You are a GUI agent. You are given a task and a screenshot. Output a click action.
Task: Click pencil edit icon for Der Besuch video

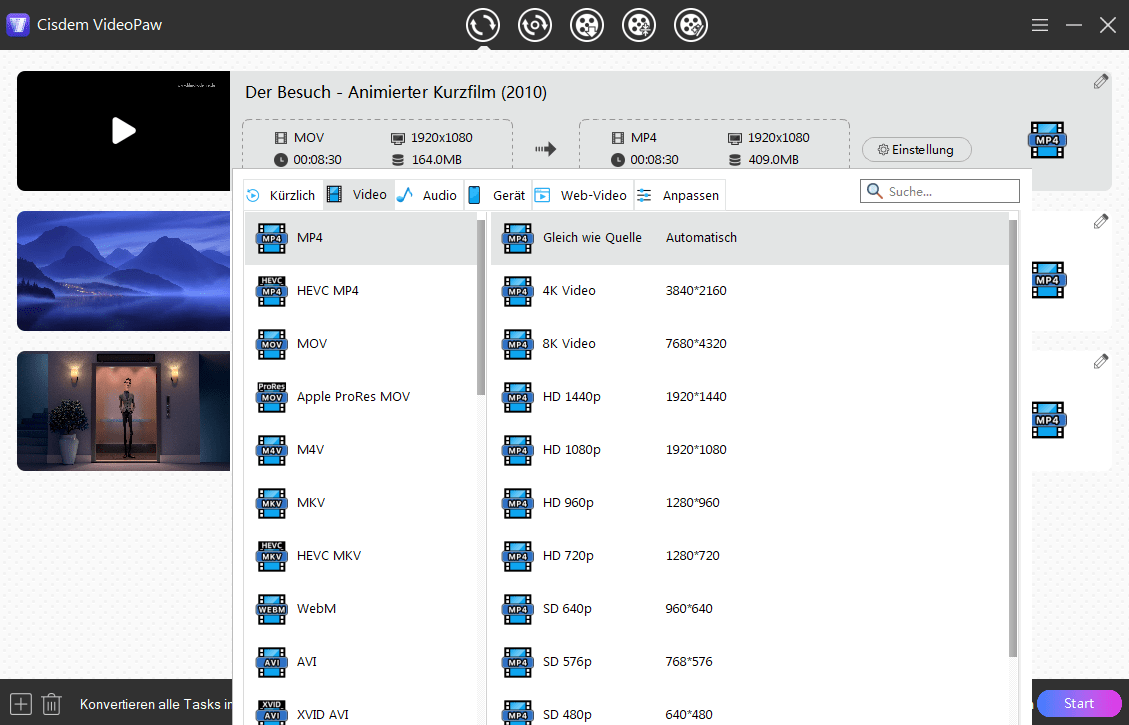click(x=1101, y=82)
